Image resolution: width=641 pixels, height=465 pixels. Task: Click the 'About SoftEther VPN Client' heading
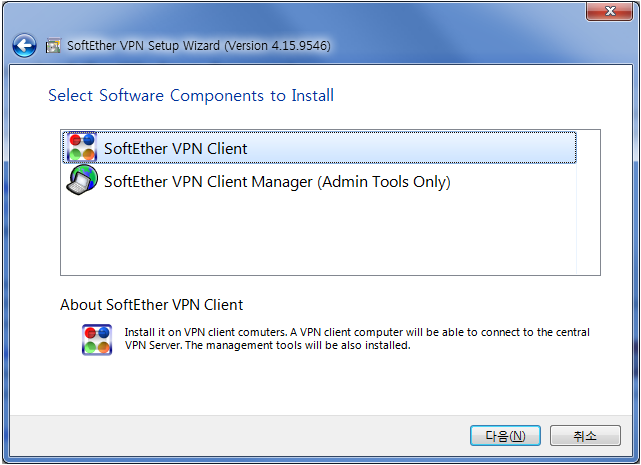point(151,305)
